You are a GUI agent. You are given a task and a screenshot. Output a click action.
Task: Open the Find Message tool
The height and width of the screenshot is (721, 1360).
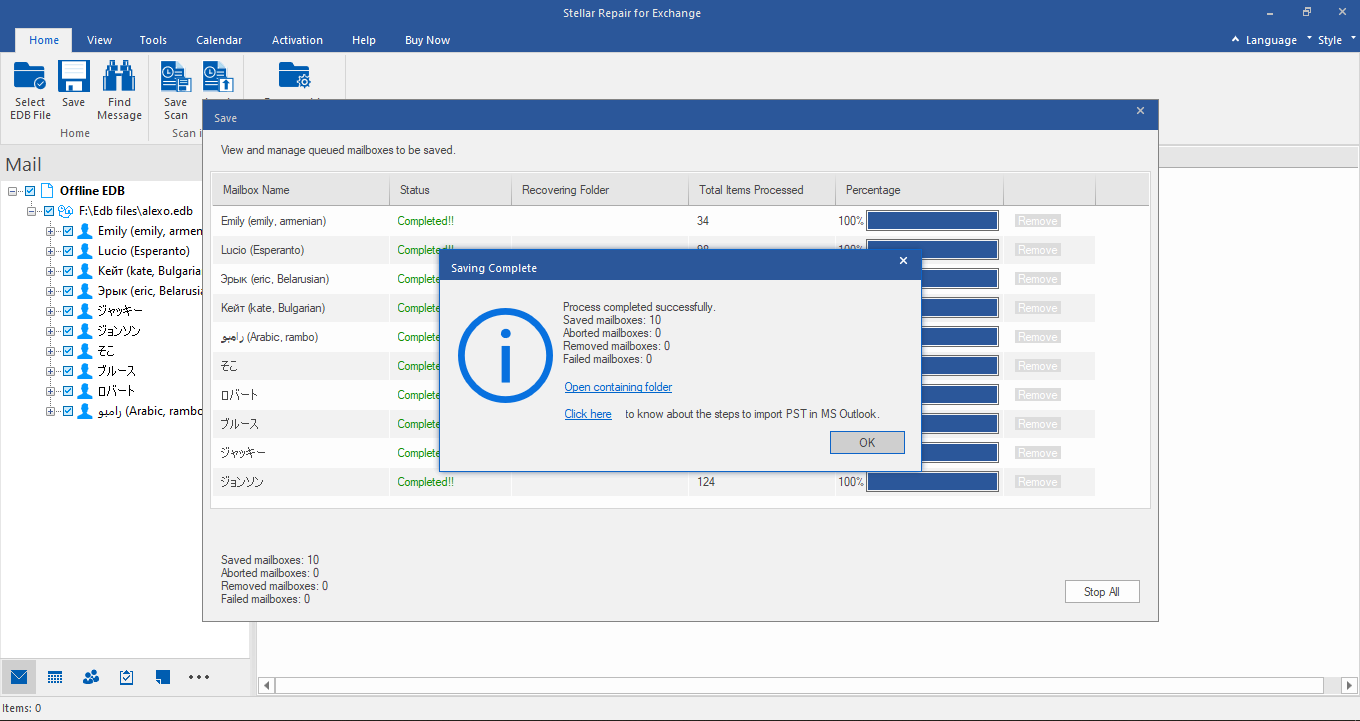pyautogui.click(x=120, y=91)
